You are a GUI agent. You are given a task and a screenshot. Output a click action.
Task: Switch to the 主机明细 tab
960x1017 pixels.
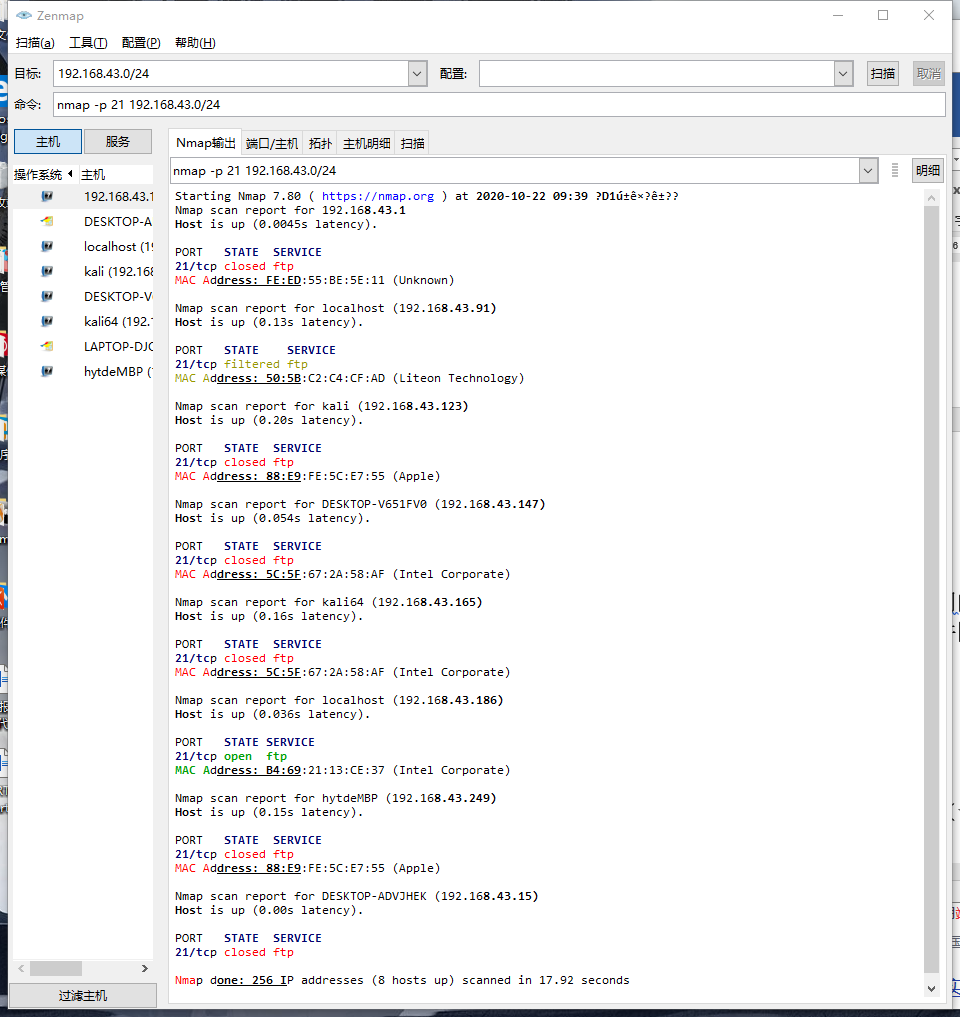tap(366, 143)
